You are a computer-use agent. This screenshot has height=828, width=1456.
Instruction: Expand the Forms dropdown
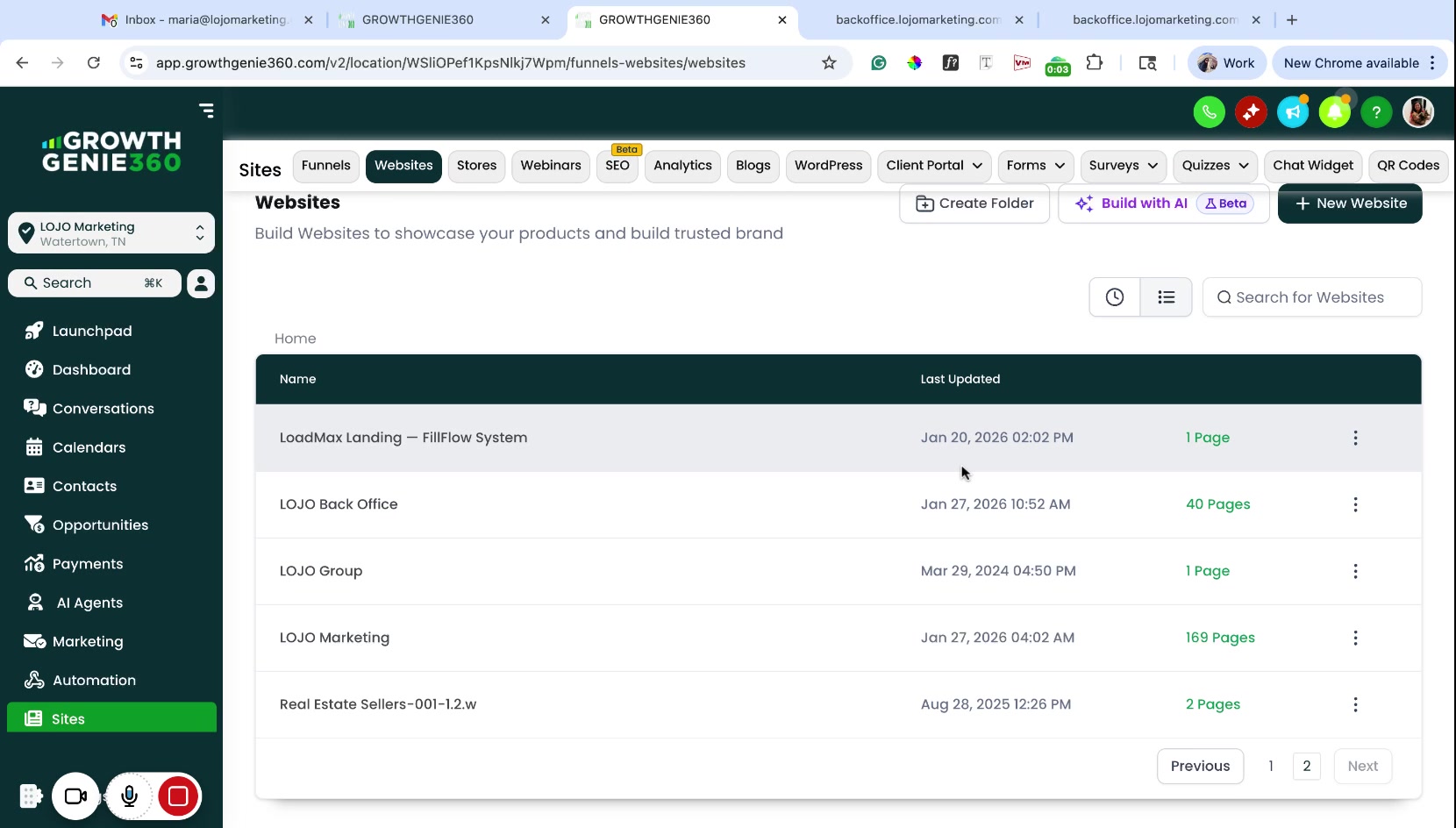point(1035,166)
